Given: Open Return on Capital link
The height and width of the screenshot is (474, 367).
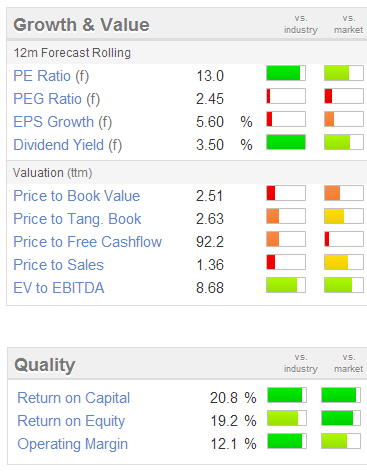Looking at the screenshot, I should tap(74, 398).
